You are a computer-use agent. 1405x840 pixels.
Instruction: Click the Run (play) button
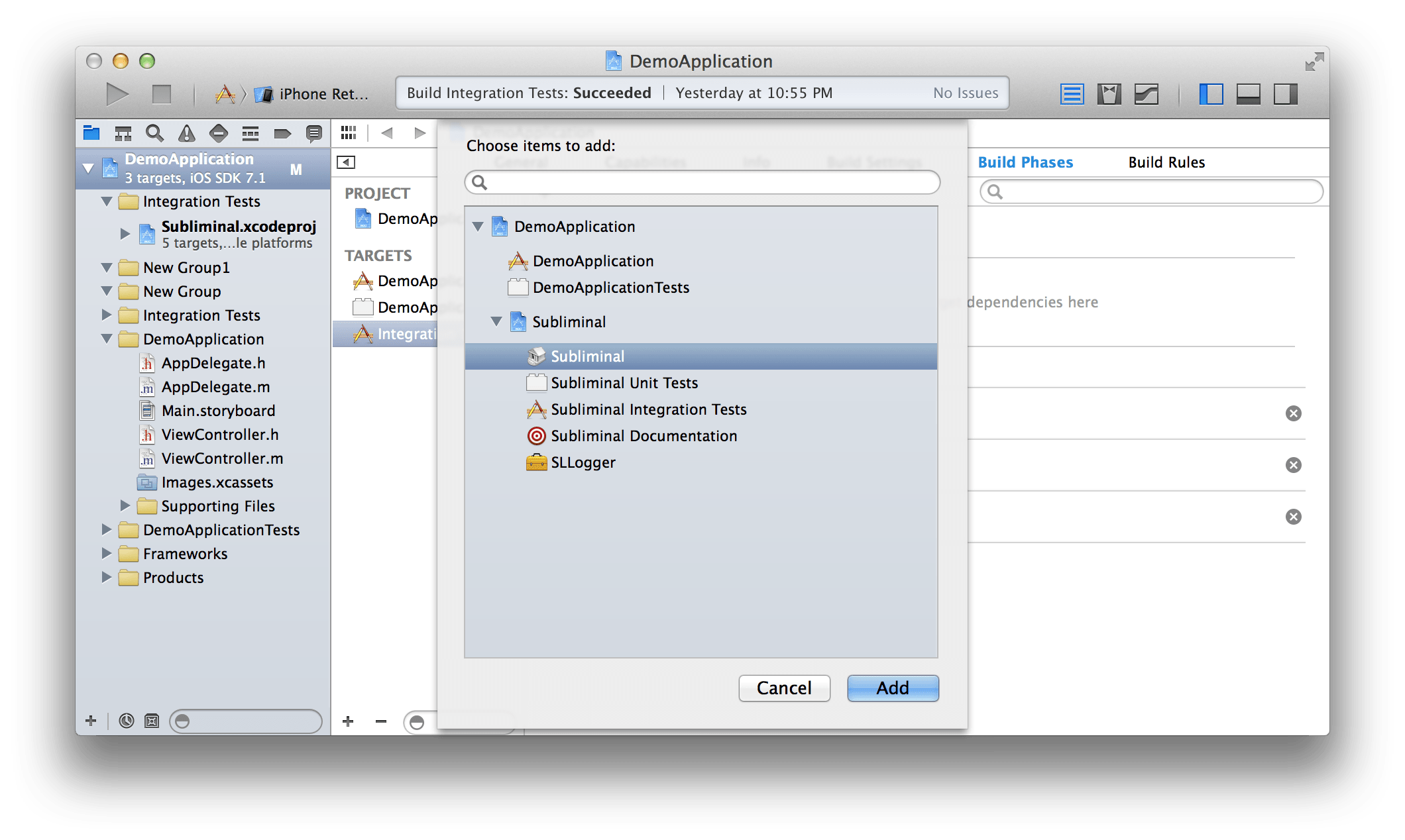point(117,94)
